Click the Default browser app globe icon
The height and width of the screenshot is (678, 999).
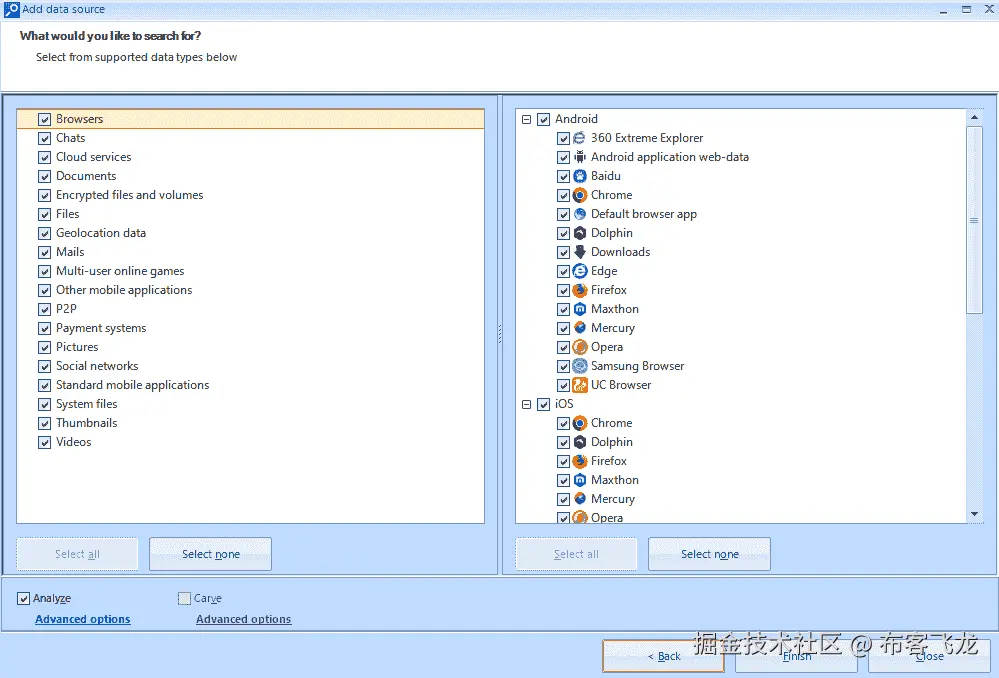coord(579,214)
